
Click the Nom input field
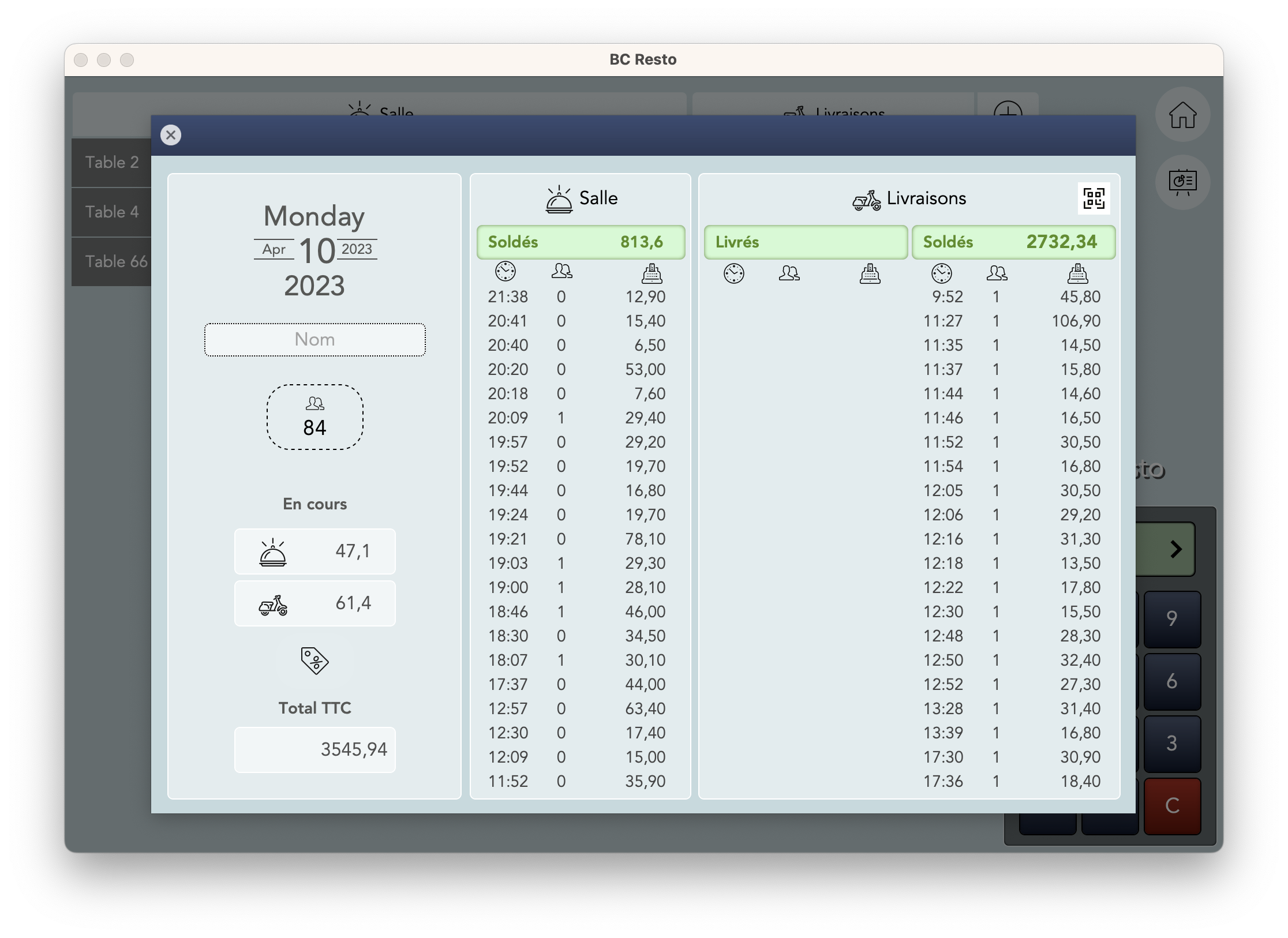(314, 340)
